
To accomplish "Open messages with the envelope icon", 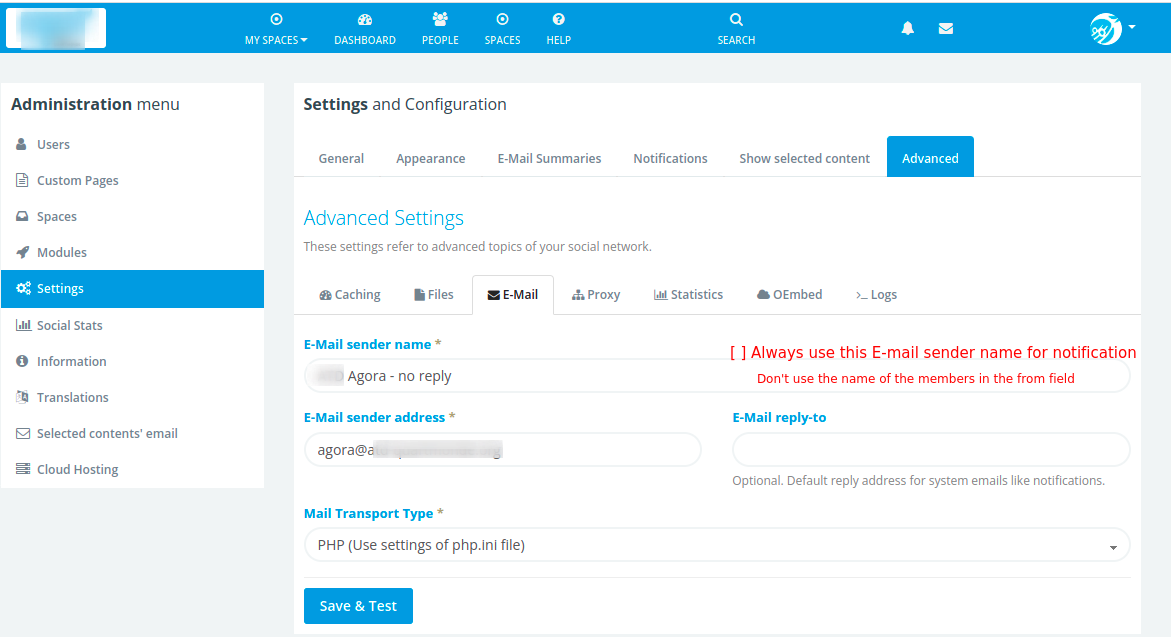I will [945, 28].
